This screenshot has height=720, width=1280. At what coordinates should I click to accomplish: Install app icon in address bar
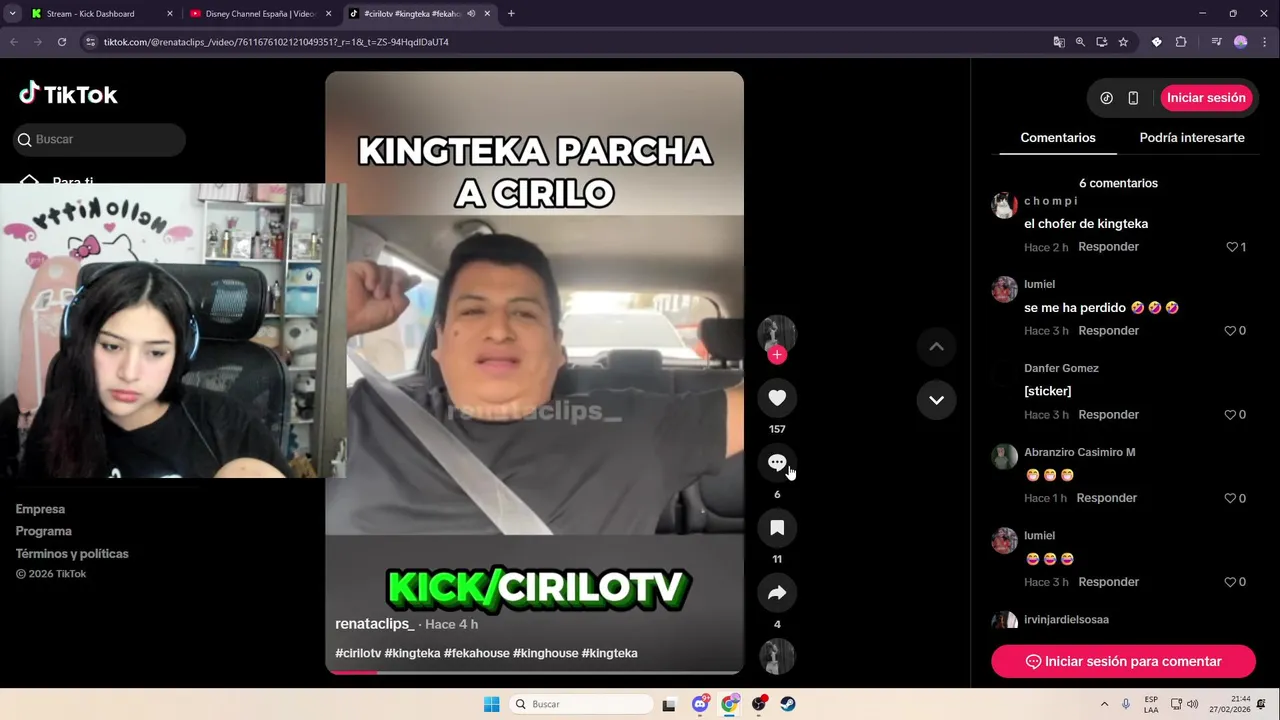tap(1101, 42)
